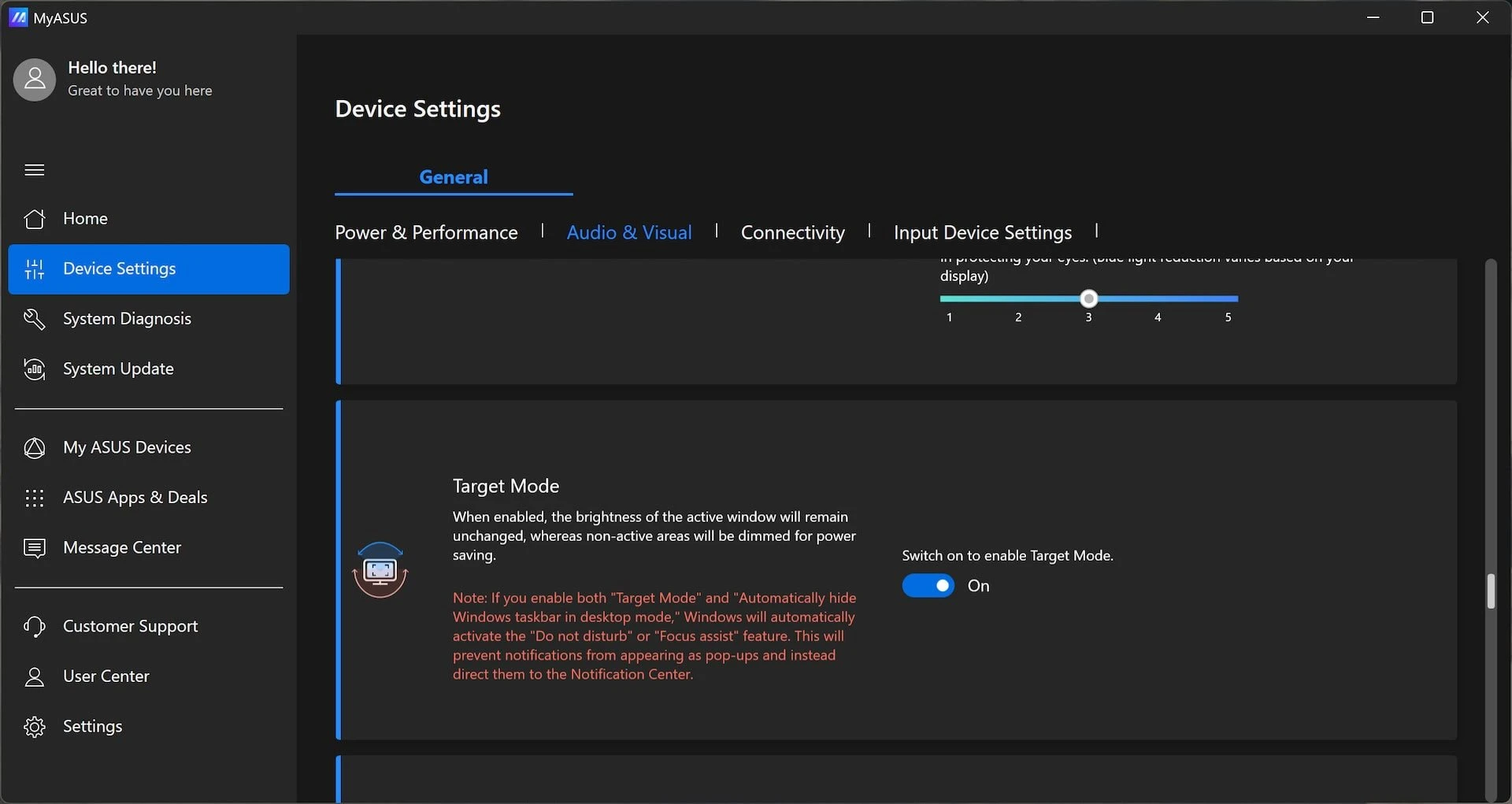Click the Device Settings sliders icon
The image size is (1512, 804).
click(35, 269)
